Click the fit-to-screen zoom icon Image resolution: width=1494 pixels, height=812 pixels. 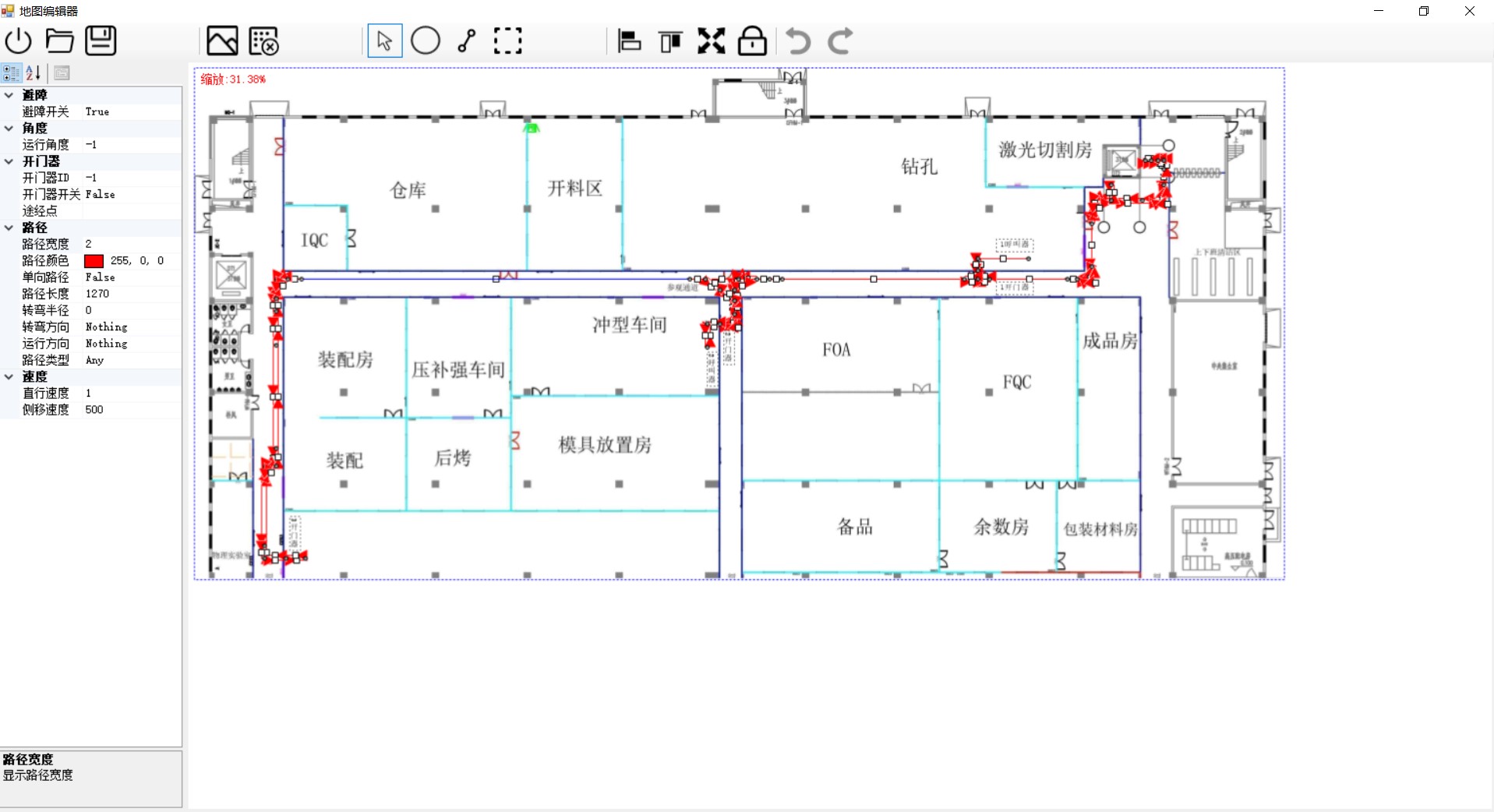710,41
